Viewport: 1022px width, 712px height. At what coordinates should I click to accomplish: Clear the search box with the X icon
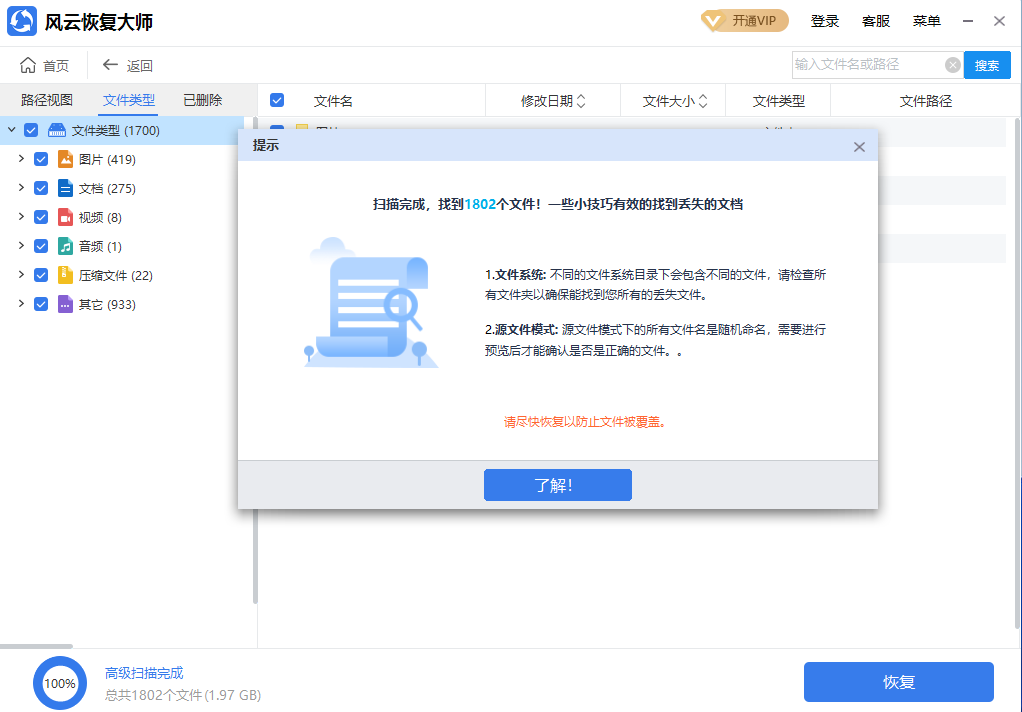pos(953,65)
